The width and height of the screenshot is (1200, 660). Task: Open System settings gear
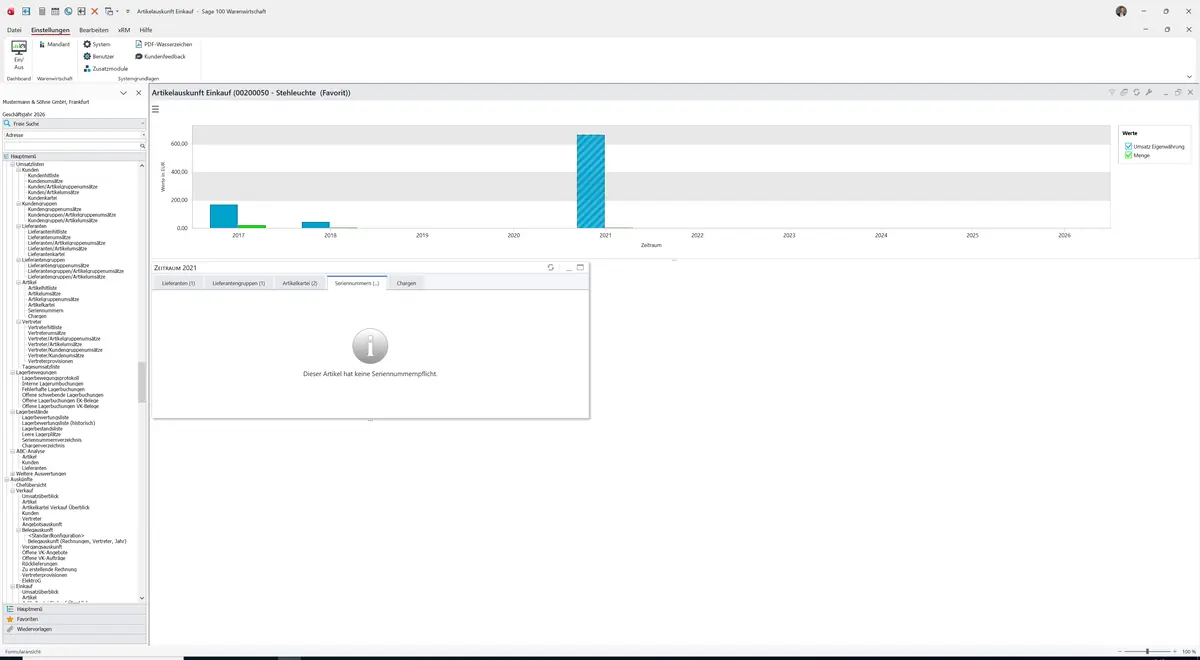coord(97,44)
